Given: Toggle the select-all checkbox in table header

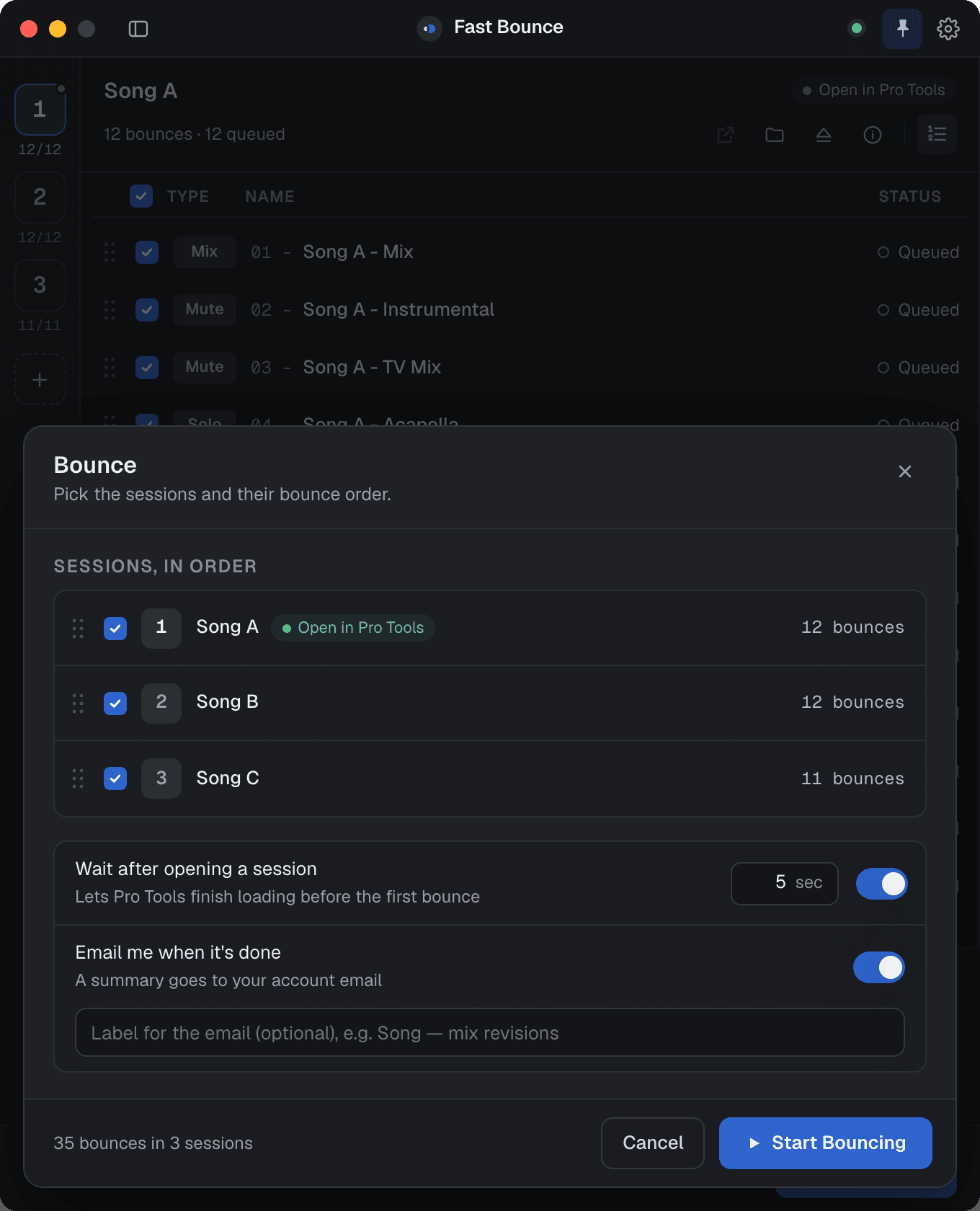Looking at the screenshot, I should coord(141,196).
